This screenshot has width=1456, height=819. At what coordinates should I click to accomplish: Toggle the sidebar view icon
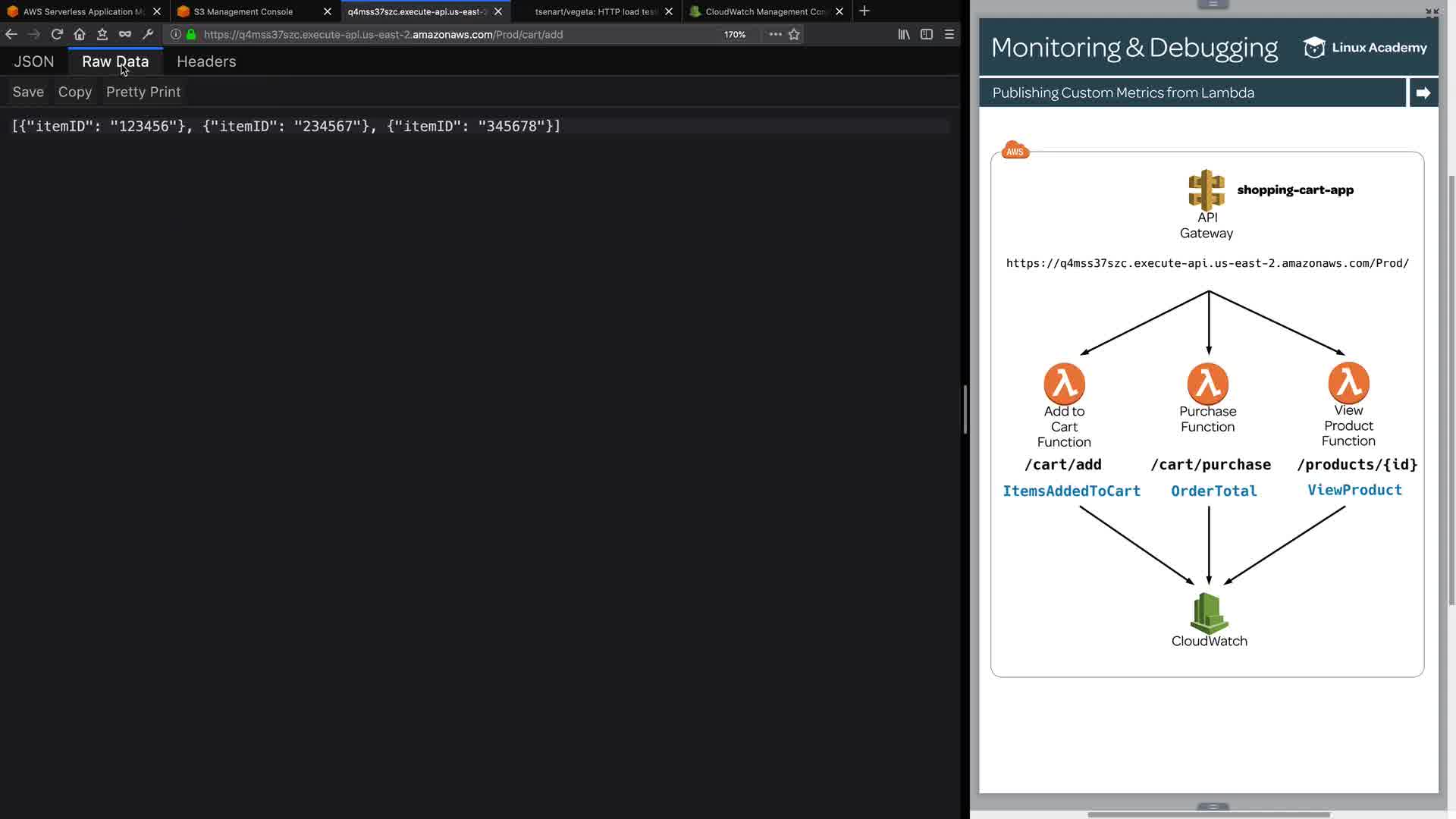[927, 34]
